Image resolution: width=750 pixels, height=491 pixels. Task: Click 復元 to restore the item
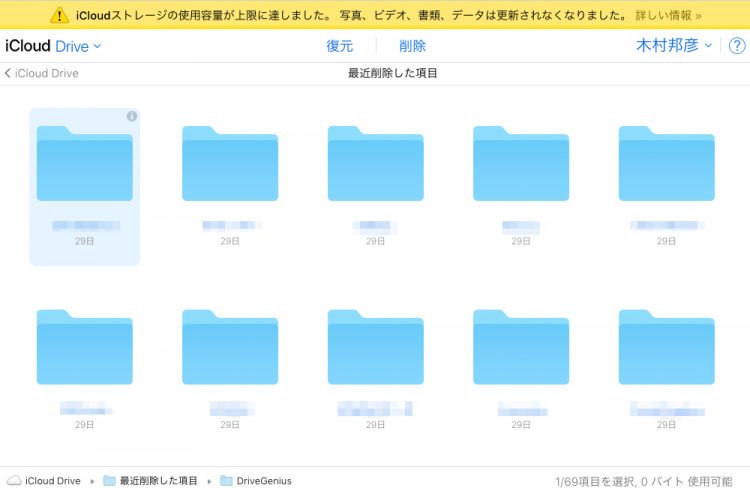tap(339, 46)
